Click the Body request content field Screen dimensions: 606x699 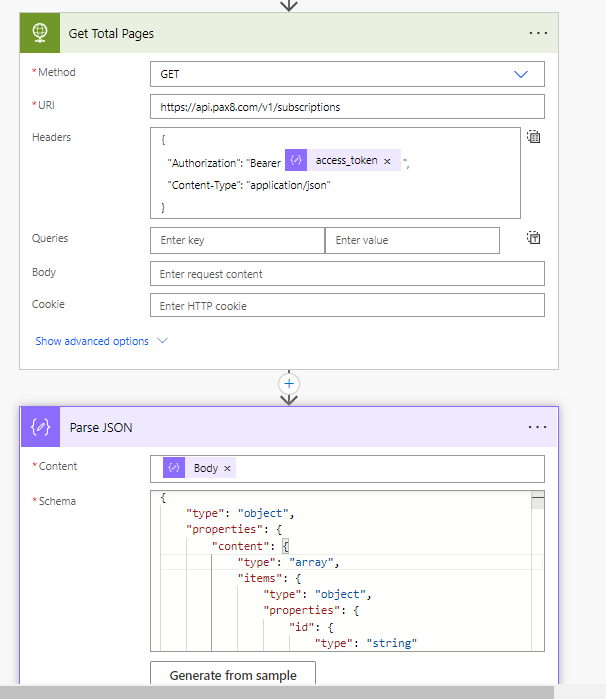point(347,274)
